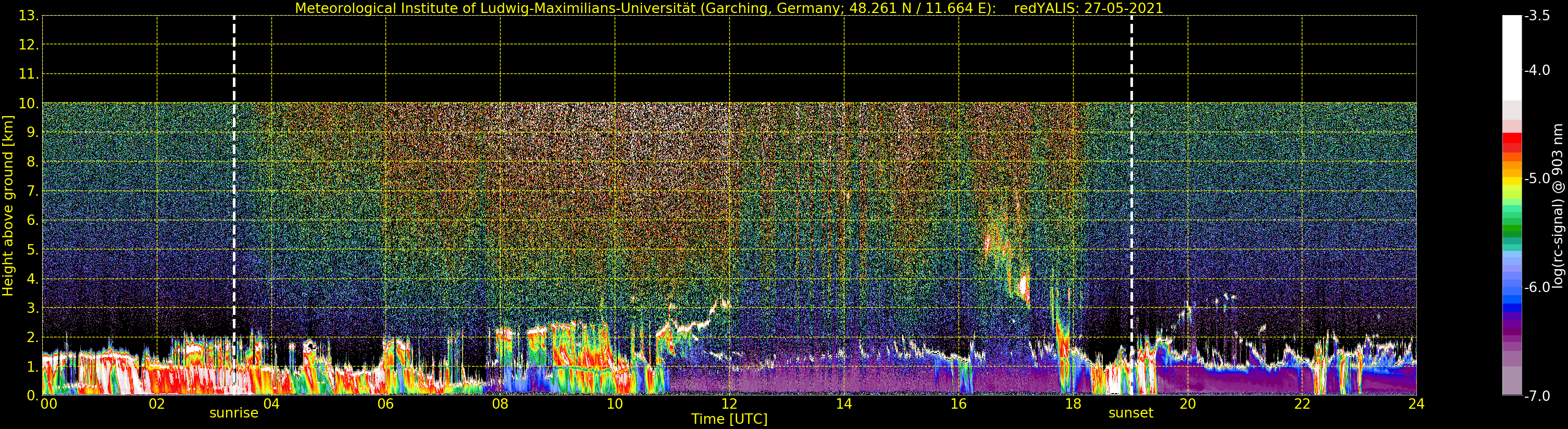Screen dimensions: 1568x429
Task: Click the '10.' height tick label
Action: coord(29,104)
